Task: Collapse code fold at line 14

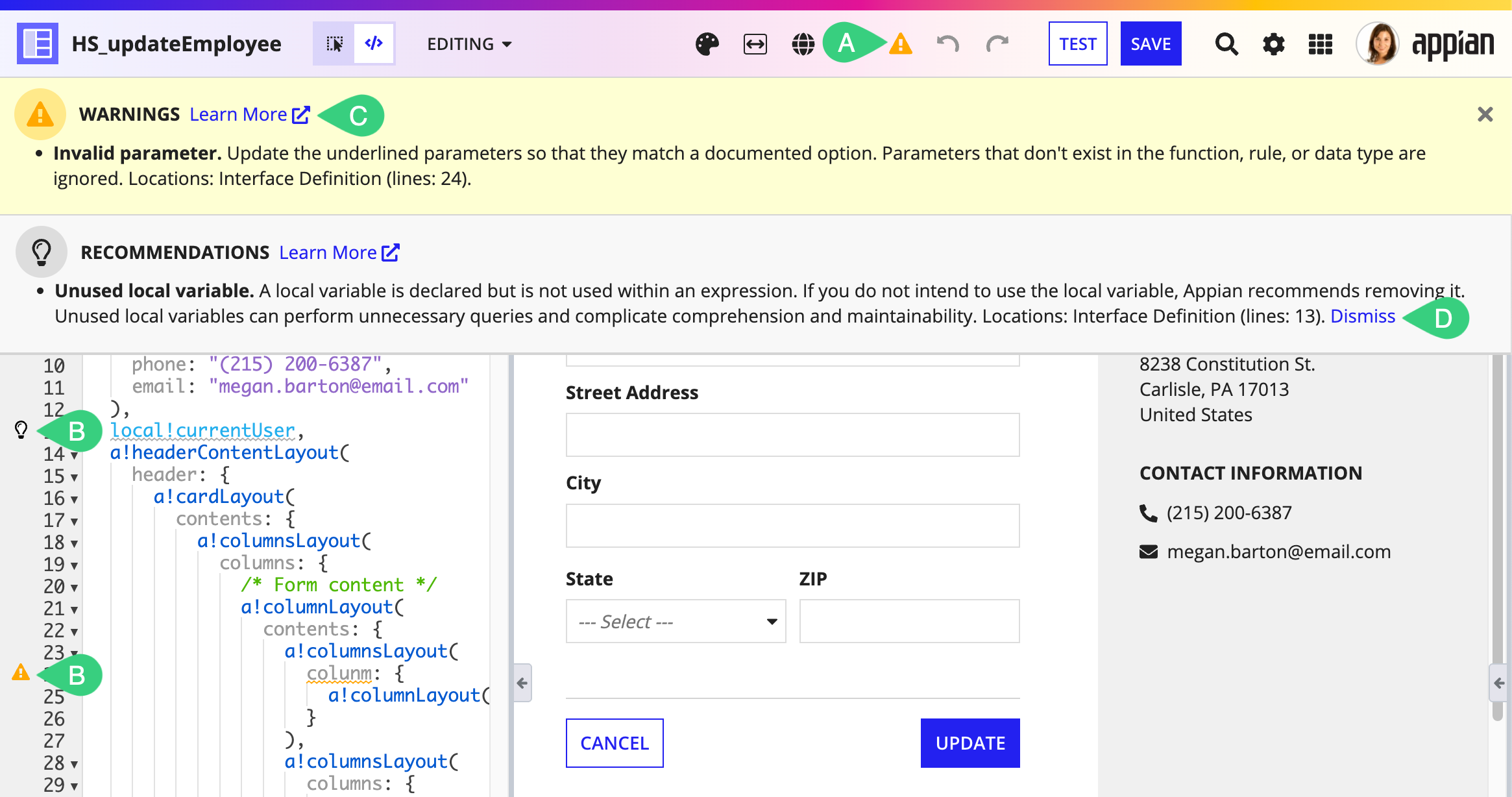Action: click(74, 456)
